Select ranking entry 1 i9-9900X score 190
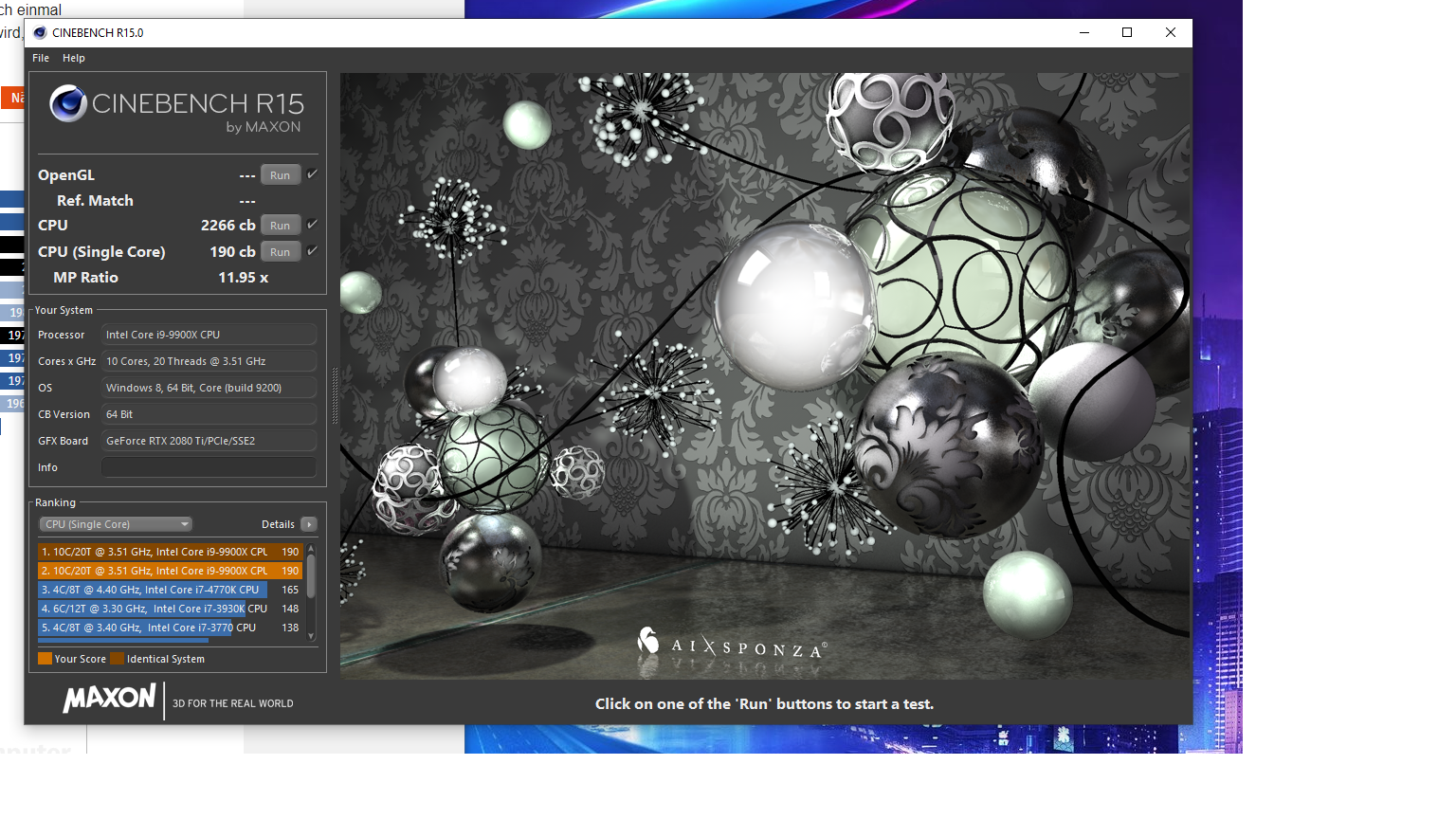The image size is (1456, 819). [170, 552]
